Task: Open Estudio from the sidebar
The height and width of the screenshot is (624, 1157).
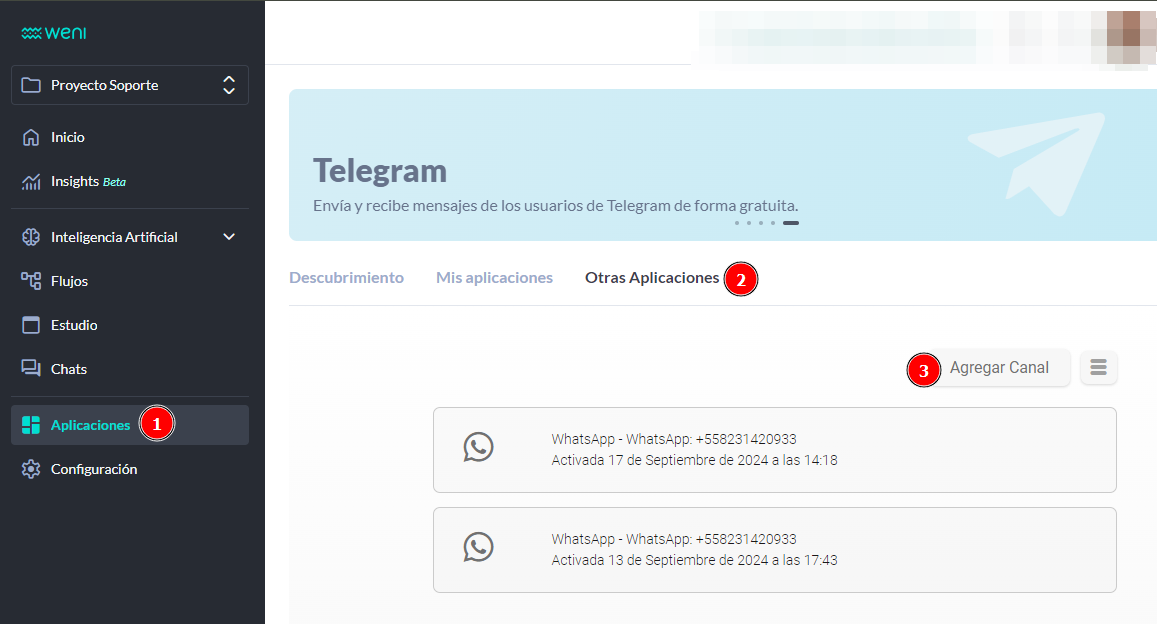Action: point(130,325)
